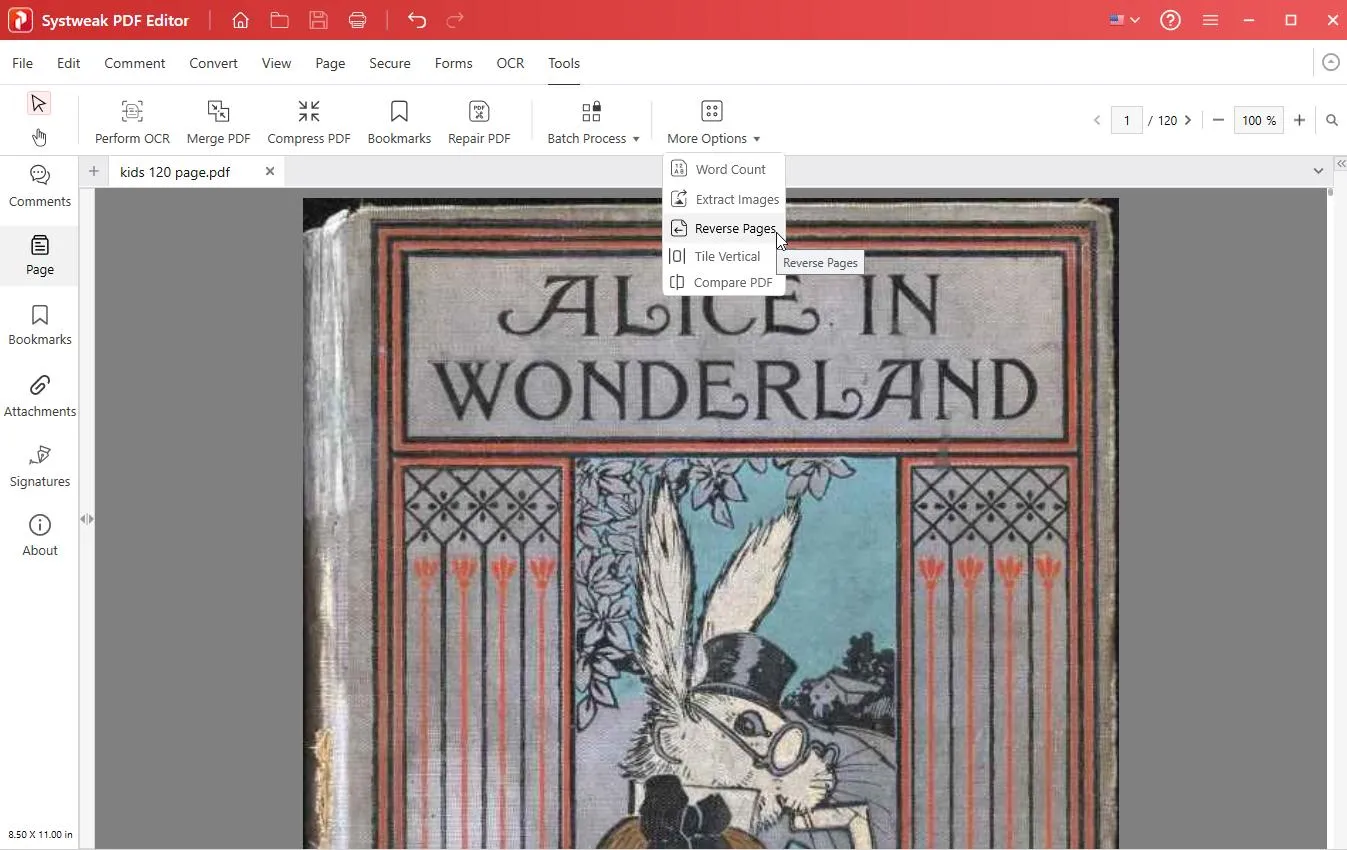
Task: Open the hamburger menu in title bar
Action: (x=1210, y=20)
